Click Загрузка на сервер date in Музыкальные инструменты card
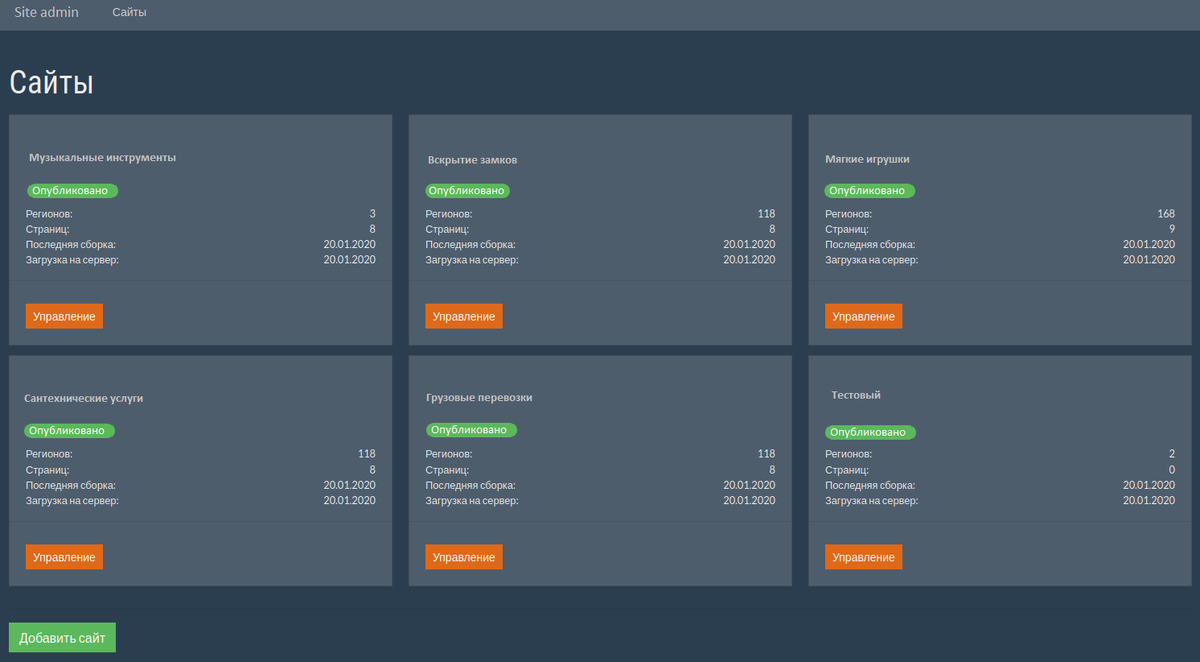 349,260
